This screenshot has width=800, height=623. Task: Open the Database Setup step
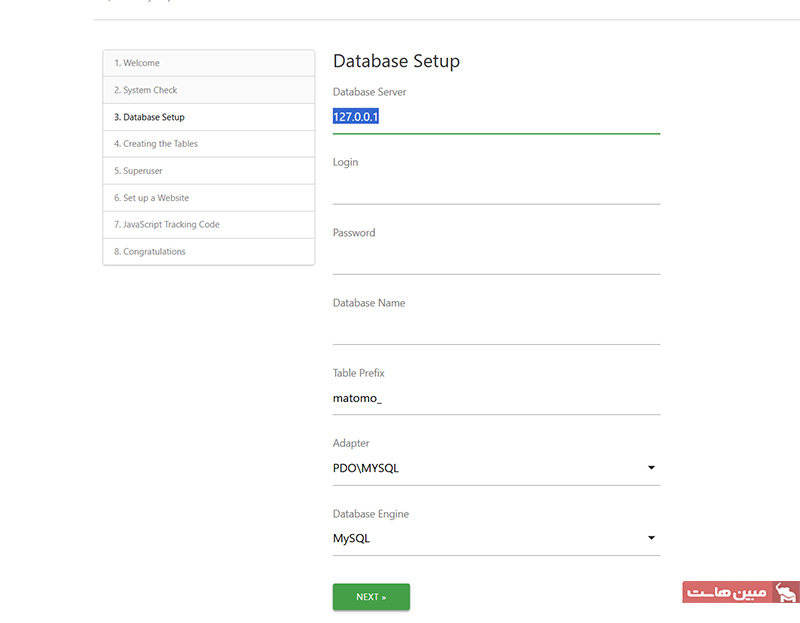pos(208,117)
